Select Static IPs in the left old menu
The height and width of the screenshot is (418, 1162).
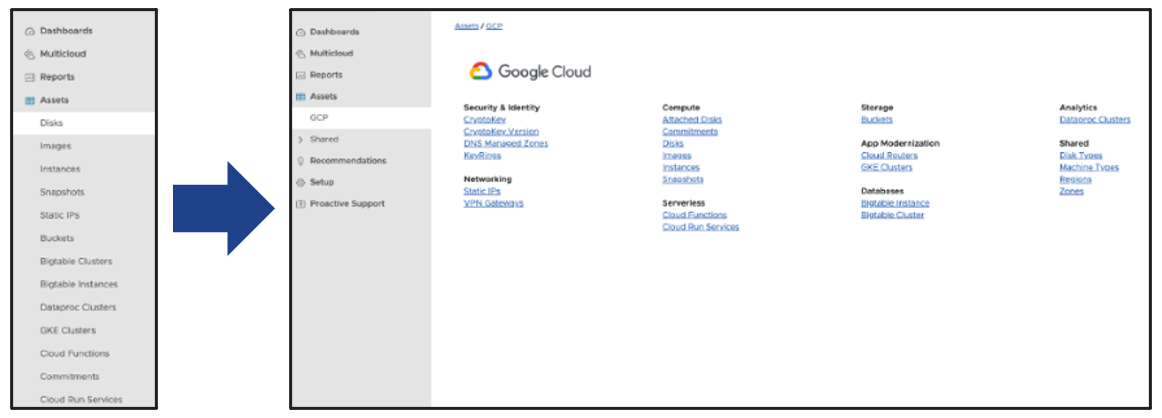(x=59, y=215)
